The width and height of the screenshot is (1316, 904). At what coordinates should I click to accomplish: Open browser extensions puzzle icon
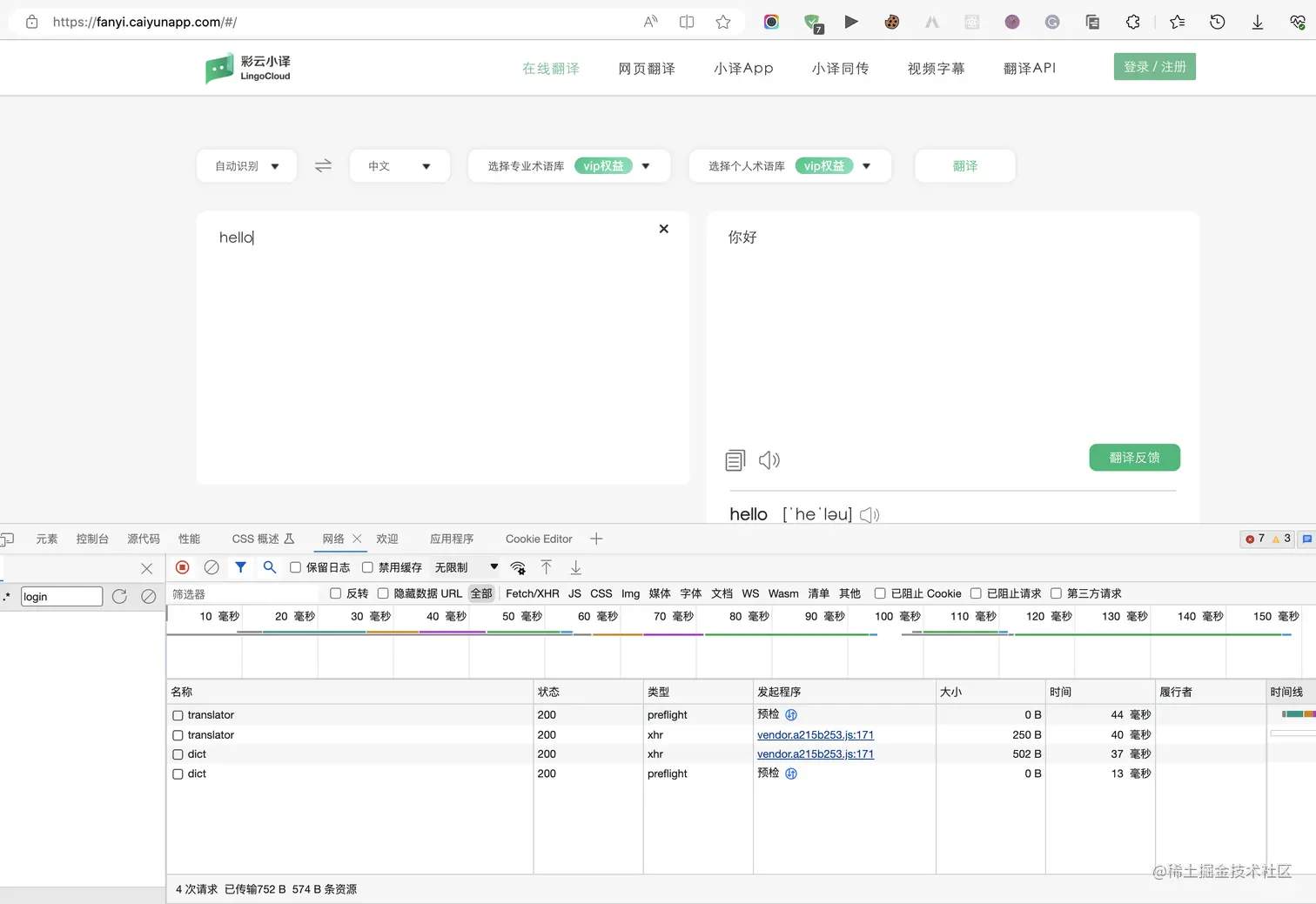tap(1133, 22)
